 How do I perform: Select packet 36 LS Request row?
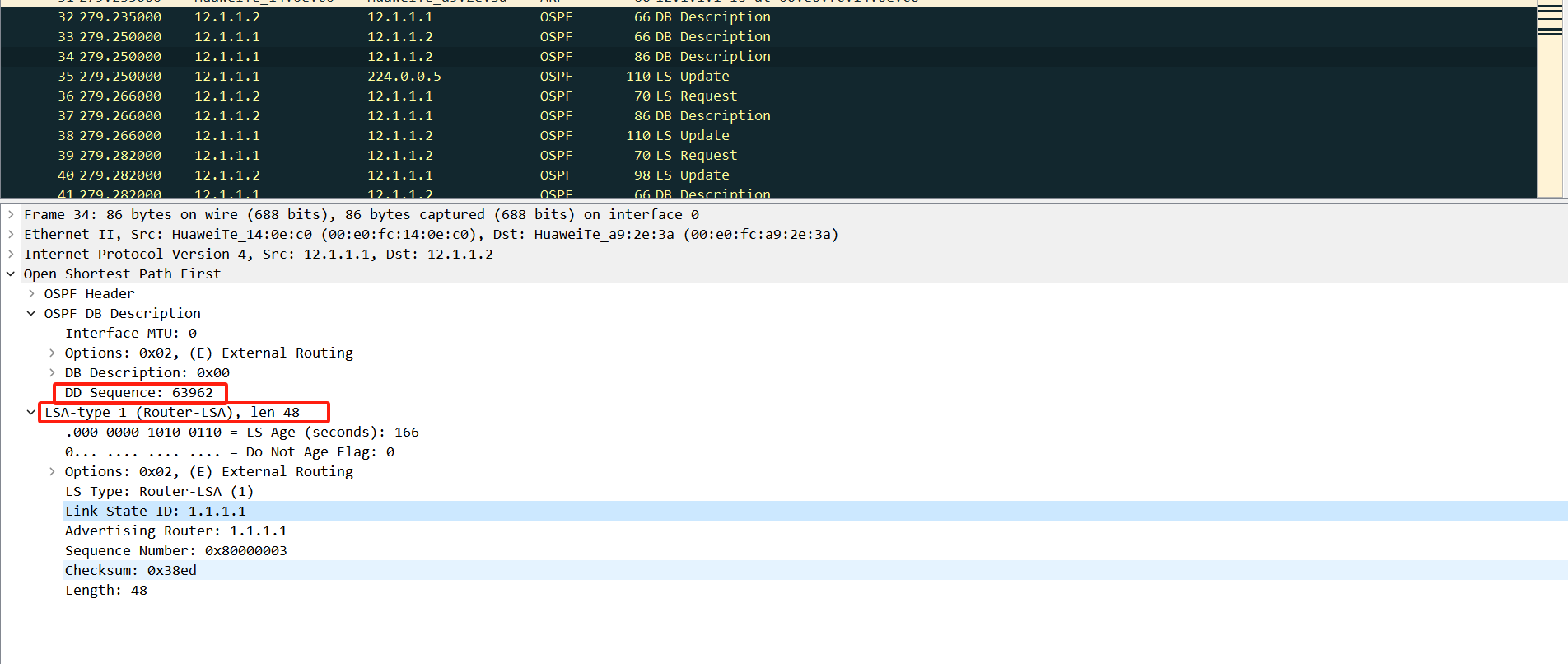[768, 96]
